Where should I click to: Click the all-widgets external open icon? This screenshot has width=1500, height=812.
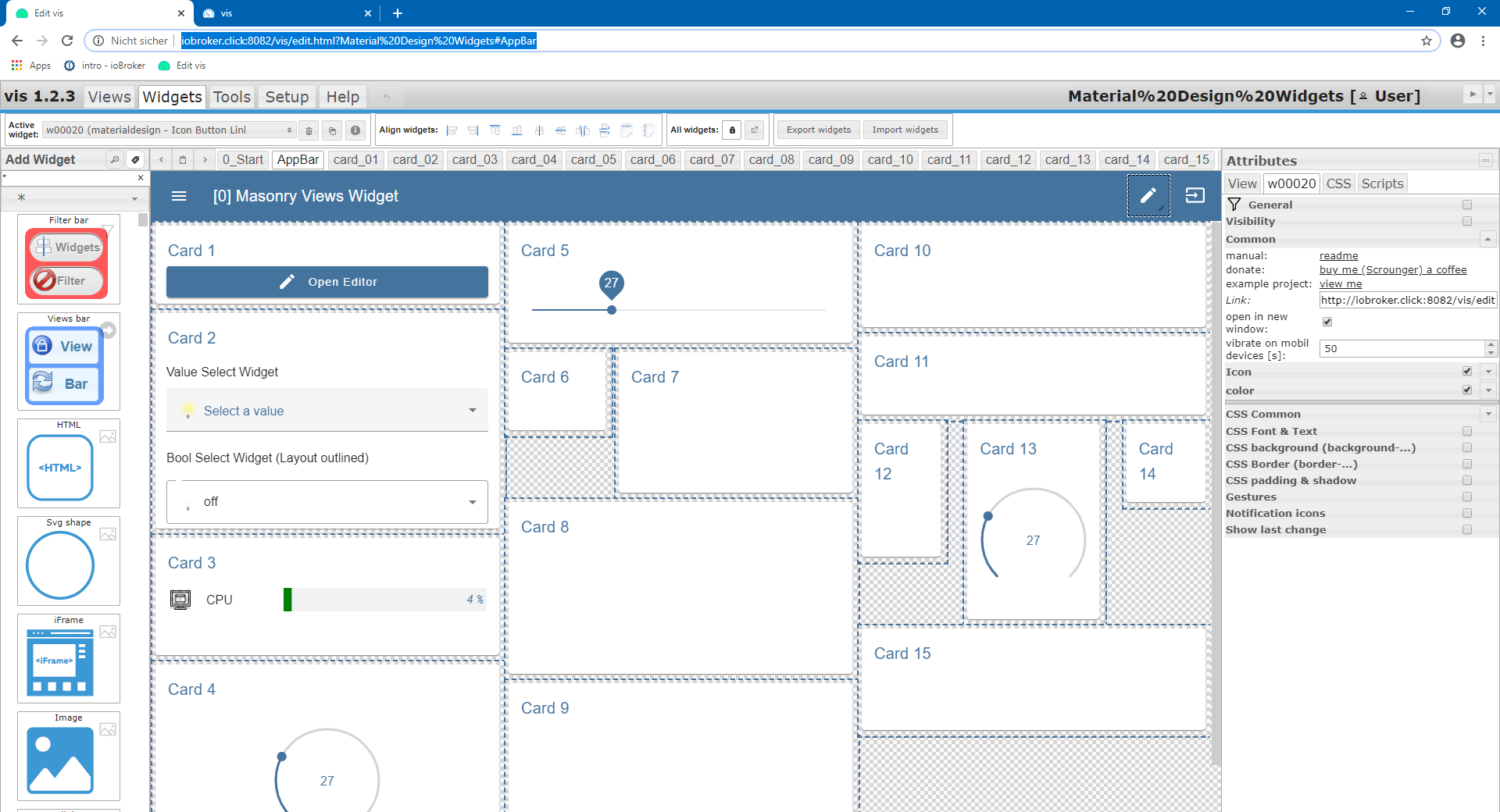(755, 130)
